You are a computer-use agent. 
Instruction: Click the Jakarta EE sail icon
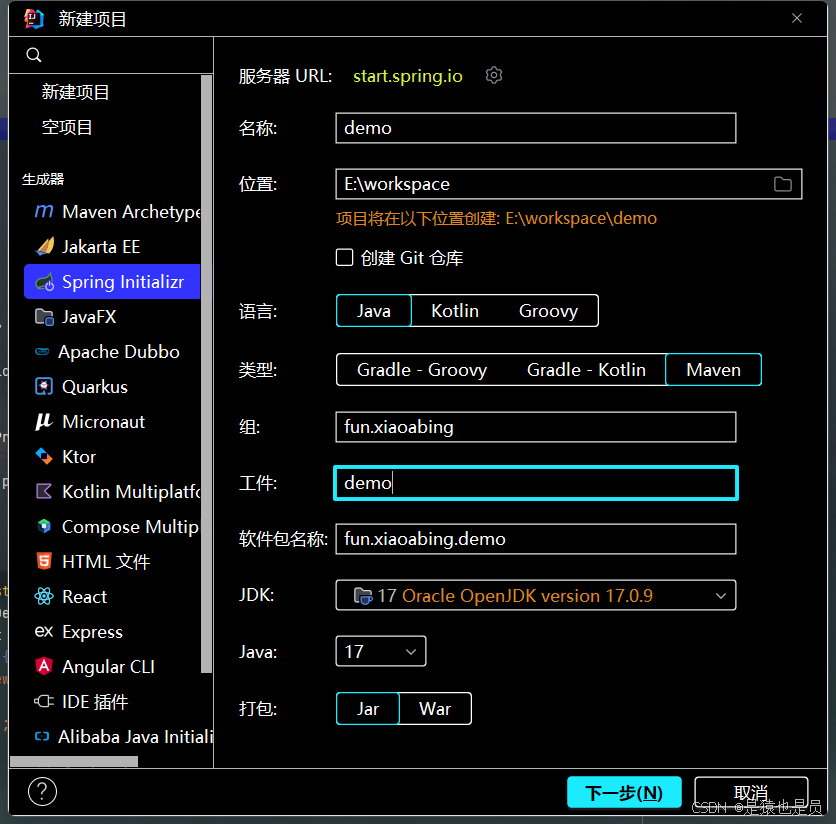pos(45,246)
